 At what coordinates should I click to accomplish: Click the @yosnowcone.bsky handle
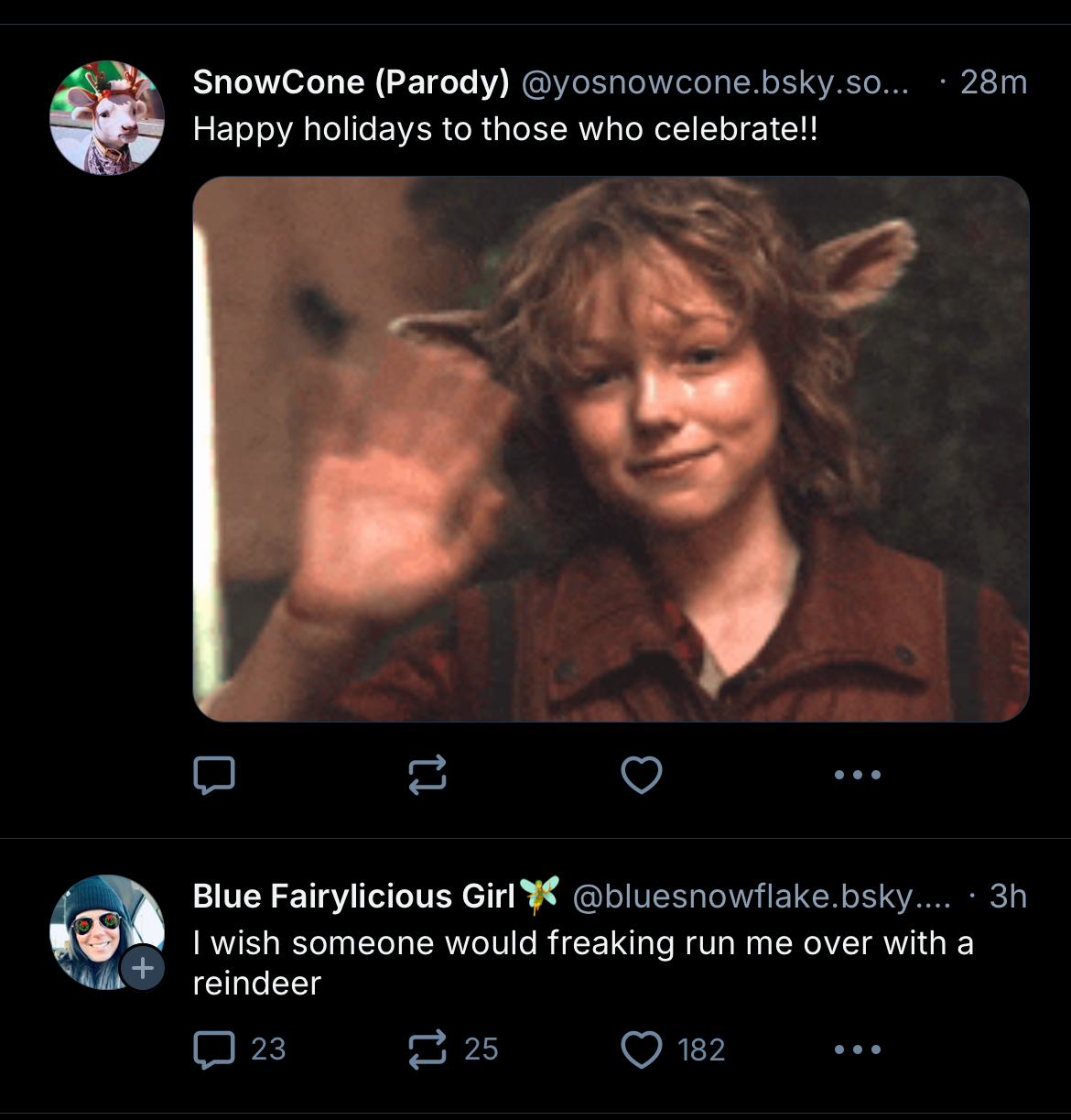click(715, 83)
